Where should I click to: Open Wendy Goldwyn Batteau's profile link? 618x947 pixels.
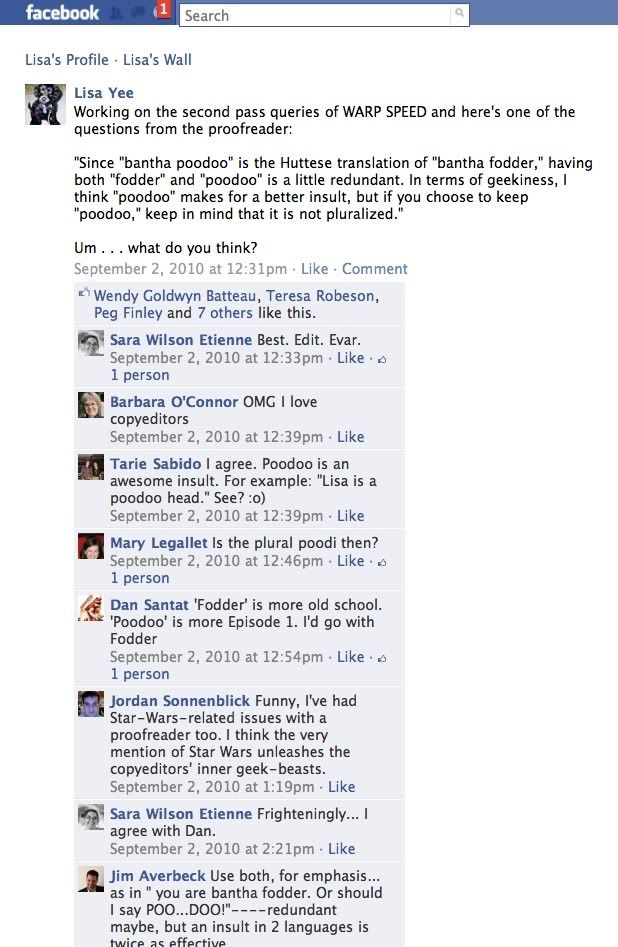175,296
